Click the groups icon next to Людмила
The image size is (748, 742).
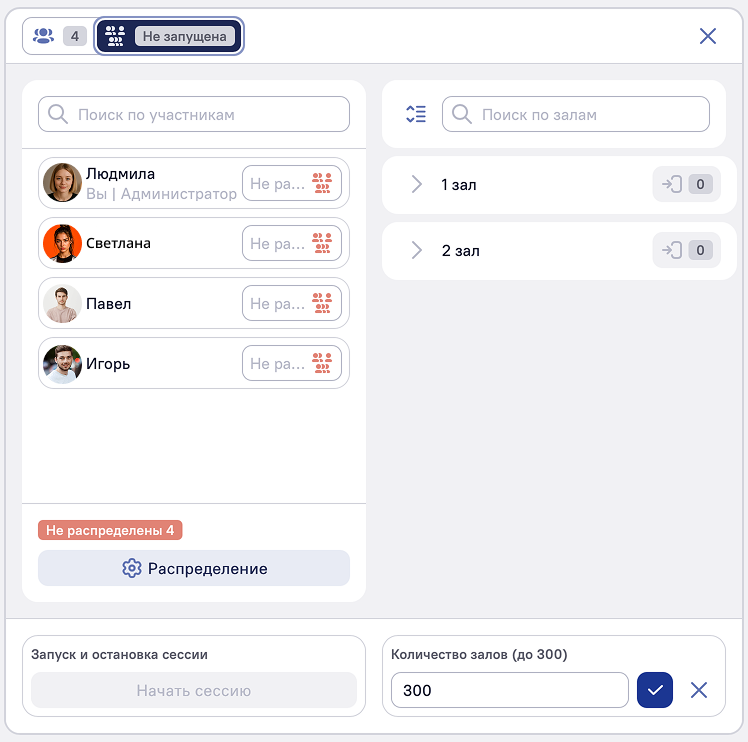tap(322, 183)
